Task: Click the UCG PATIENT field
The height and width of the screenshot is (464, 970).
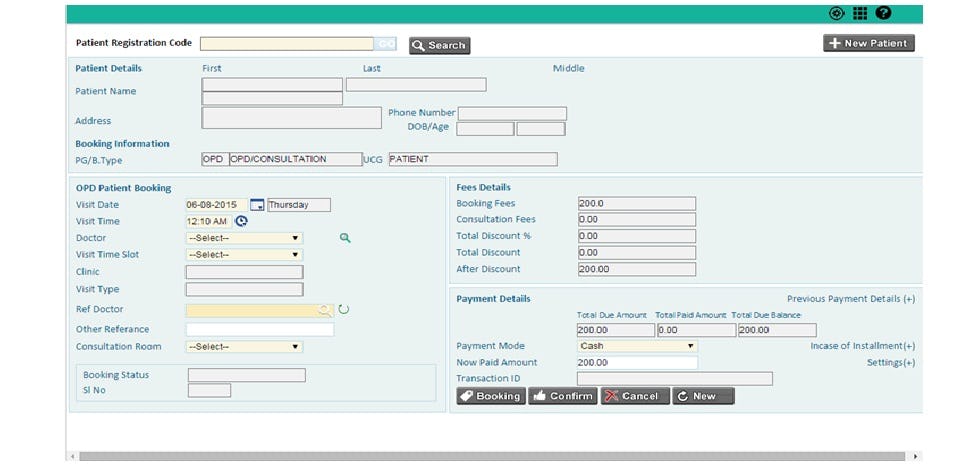Action: 473,159
